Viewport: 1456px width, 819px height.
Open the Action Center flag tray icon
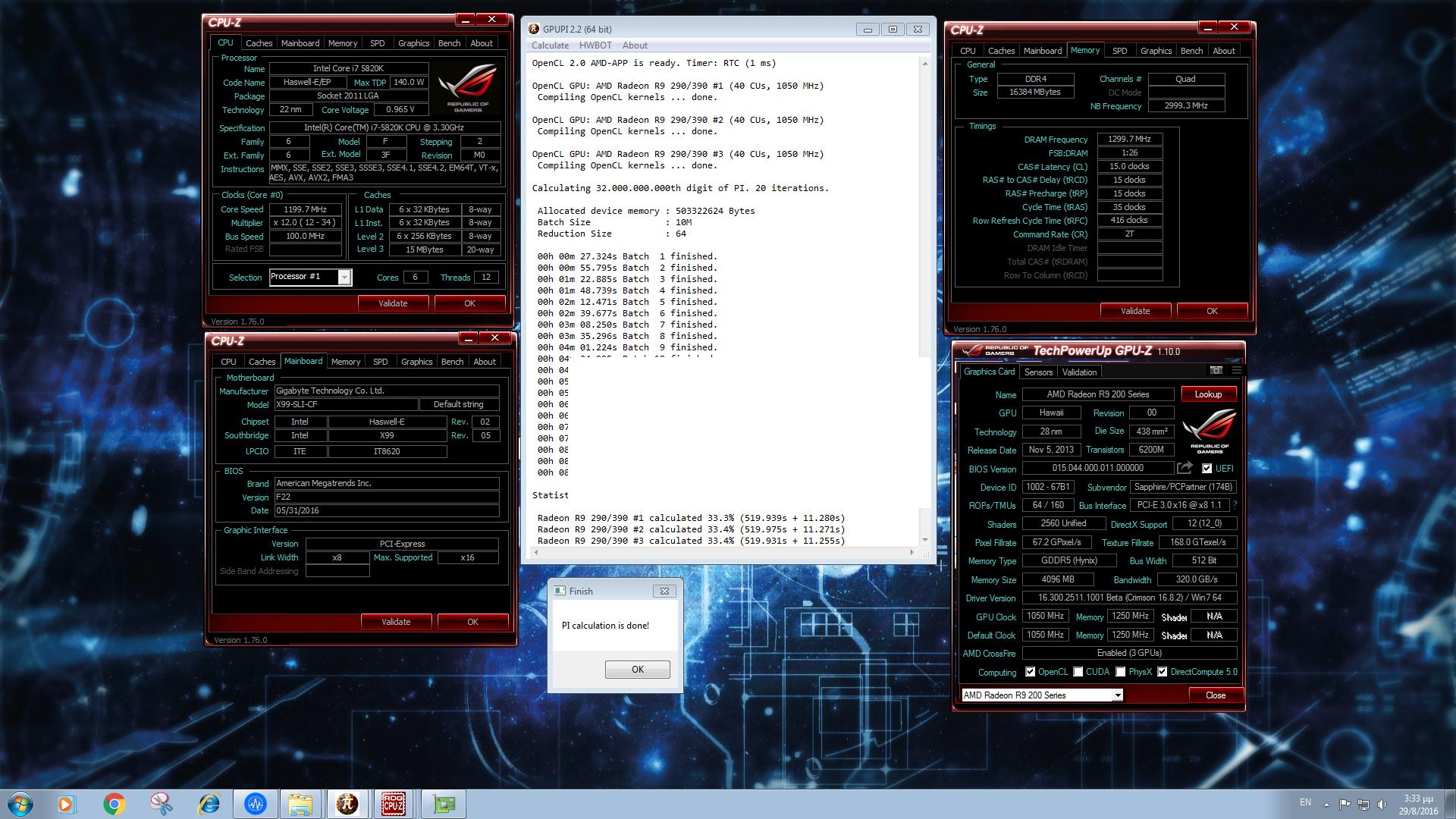1345,804
